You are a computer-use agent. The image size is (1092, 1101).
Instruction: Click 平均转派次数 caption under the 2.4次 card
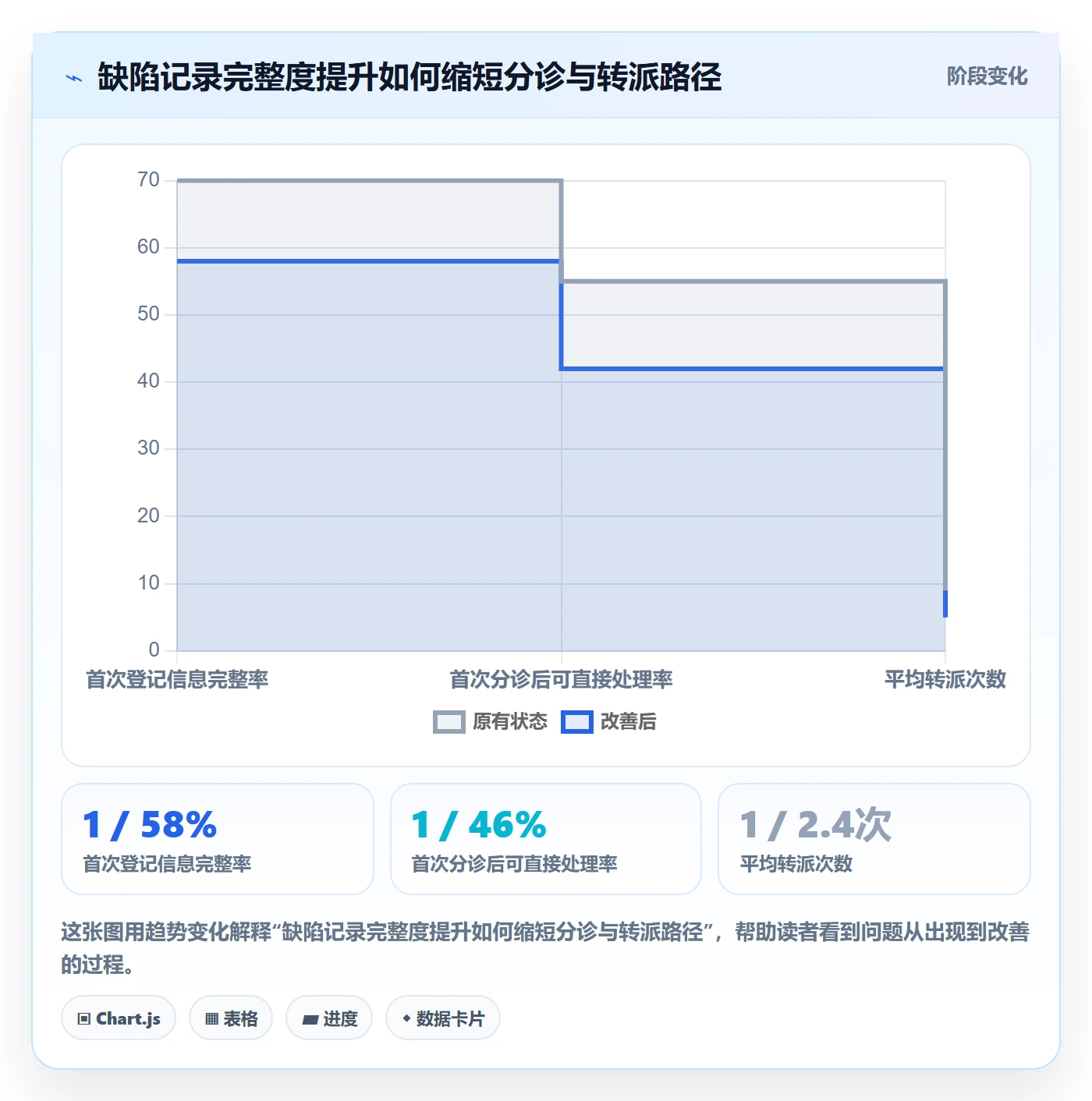pyautogui.click(x=796, y=864)
